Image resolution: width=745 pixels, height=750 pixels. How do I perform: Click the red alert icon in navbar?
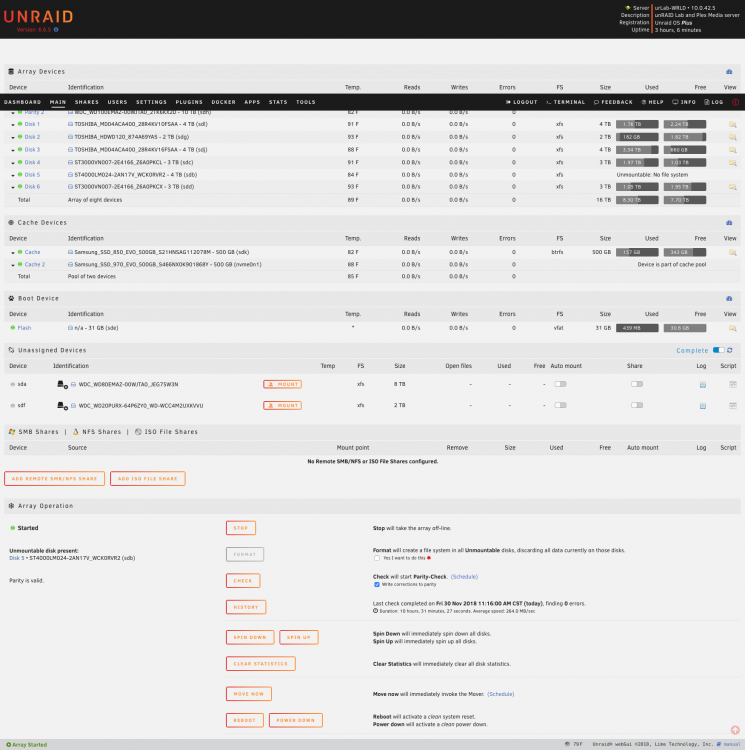coord(735,102)
